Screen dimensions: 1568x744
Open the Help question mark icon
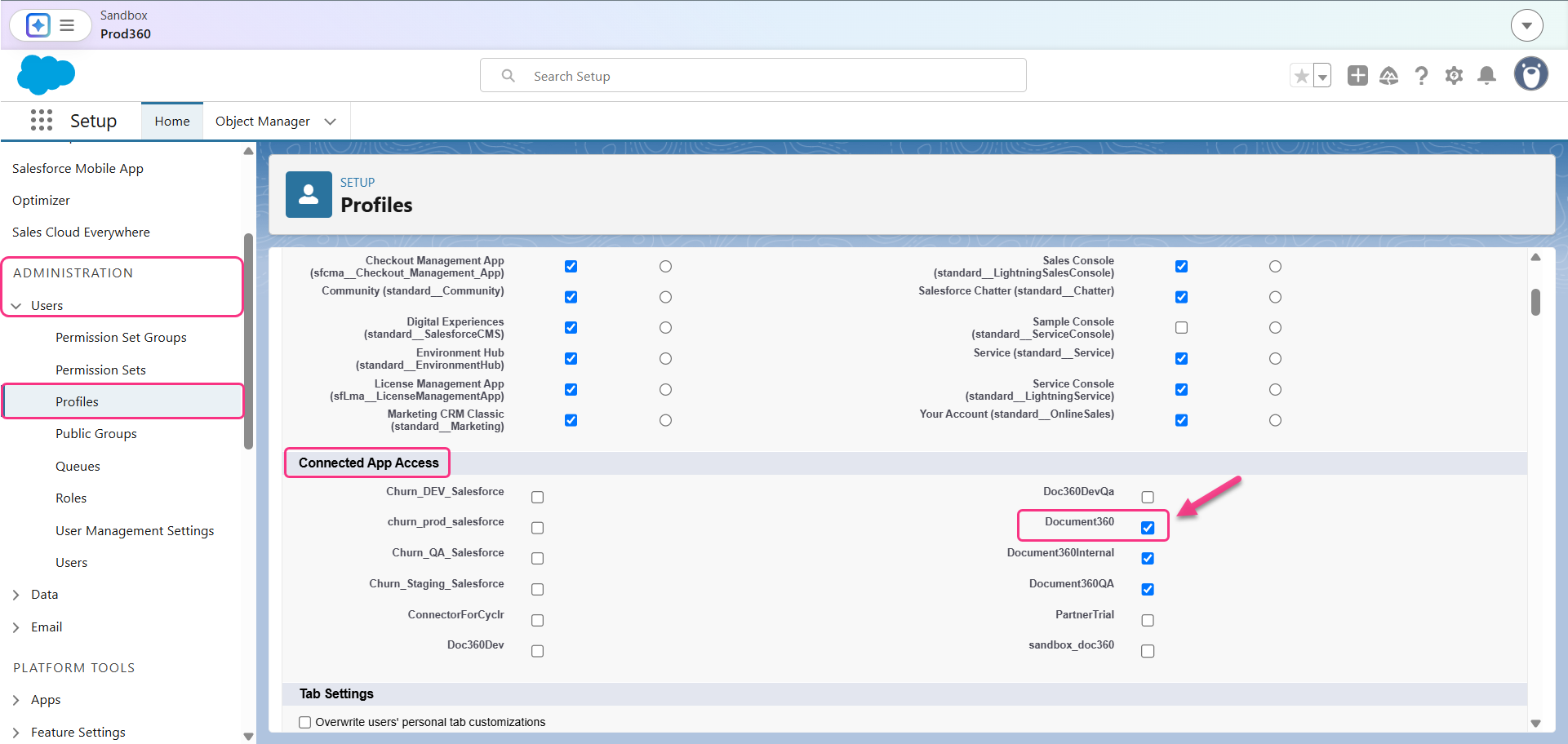(1421, 76)
